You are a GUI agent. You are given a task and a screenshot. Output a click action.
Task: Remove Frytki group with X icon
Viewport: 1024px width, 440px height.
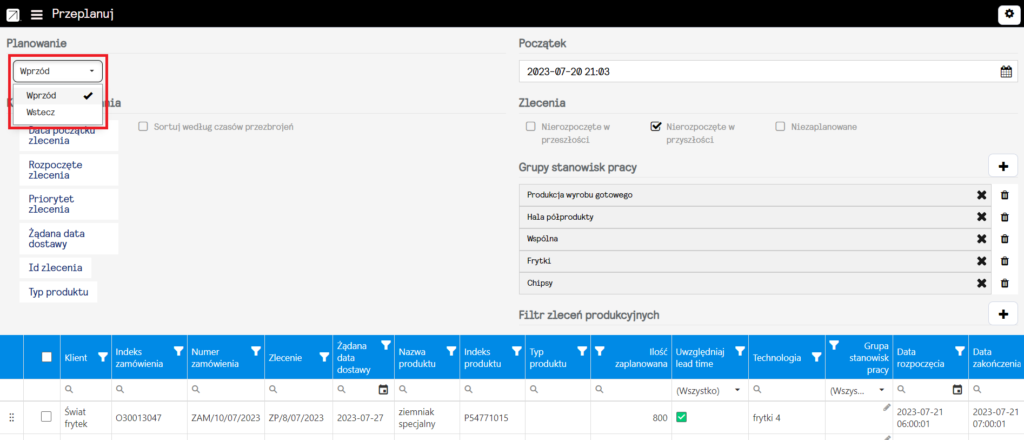(x=981, y=261)
